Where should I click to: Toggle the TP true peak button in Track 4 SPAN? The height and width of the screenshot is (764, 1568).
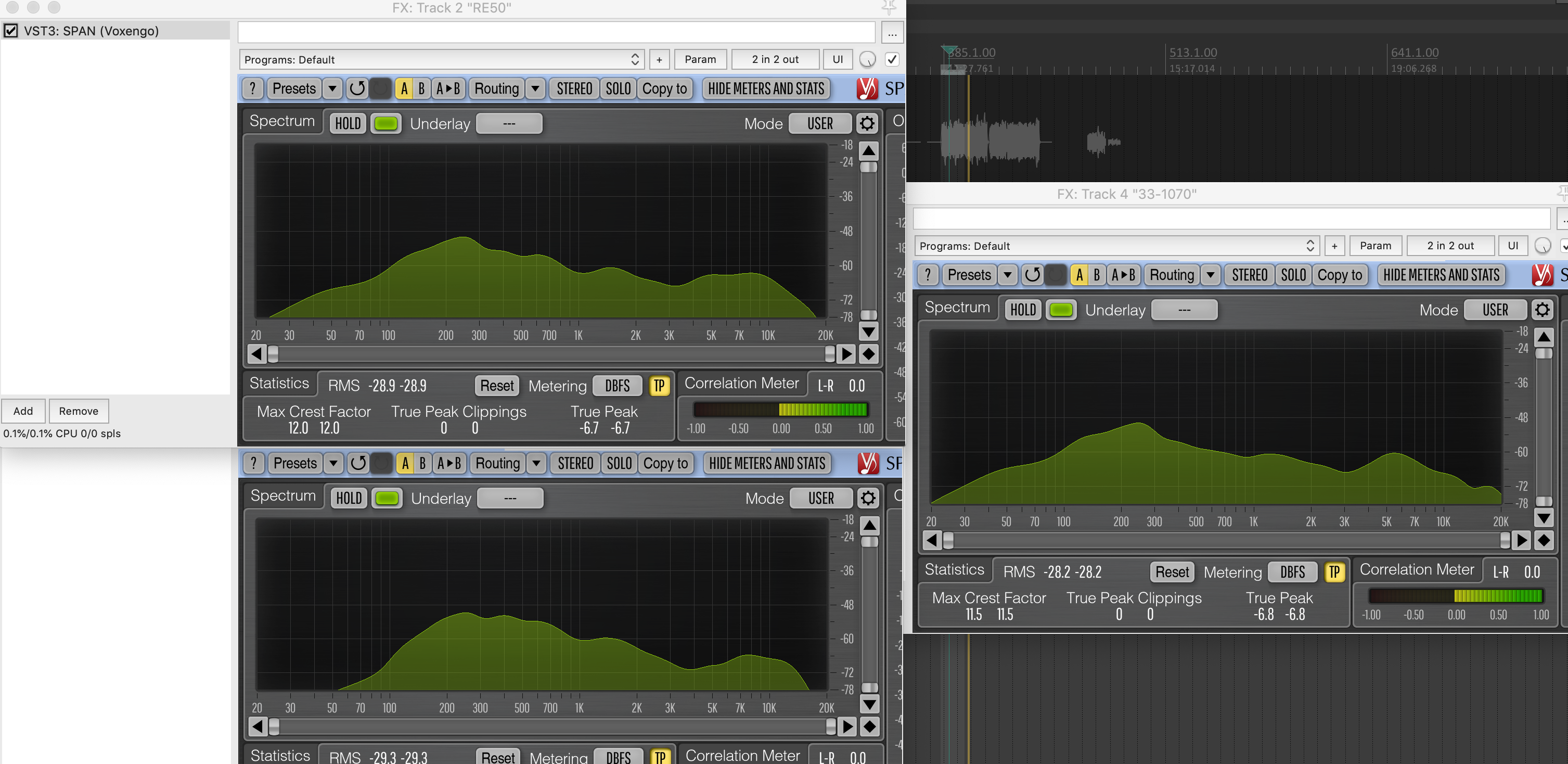pyautogui.click(x=1334, y=572)
